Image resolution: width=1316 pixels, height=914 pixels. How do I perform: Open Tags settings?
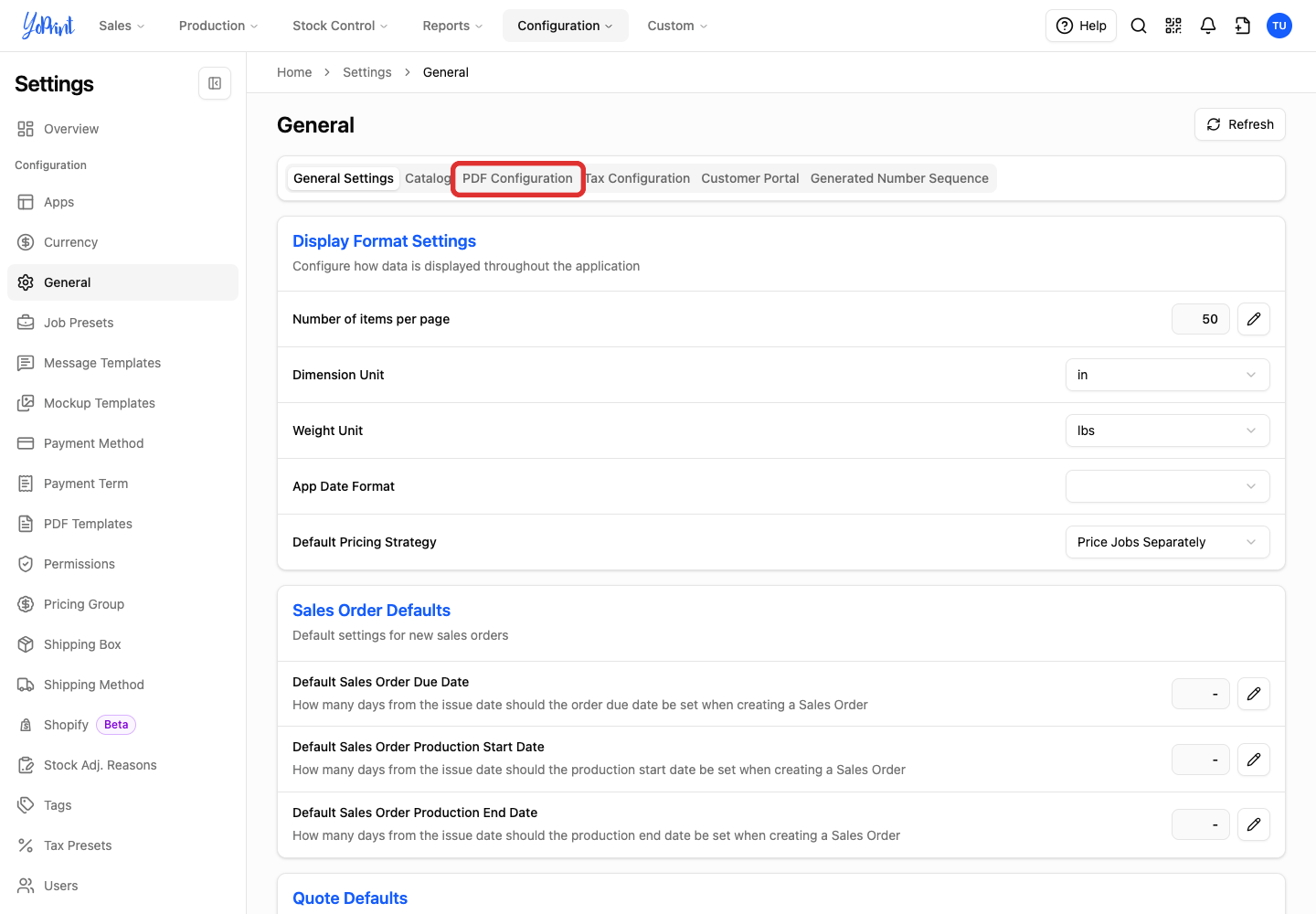pos(122,805)
